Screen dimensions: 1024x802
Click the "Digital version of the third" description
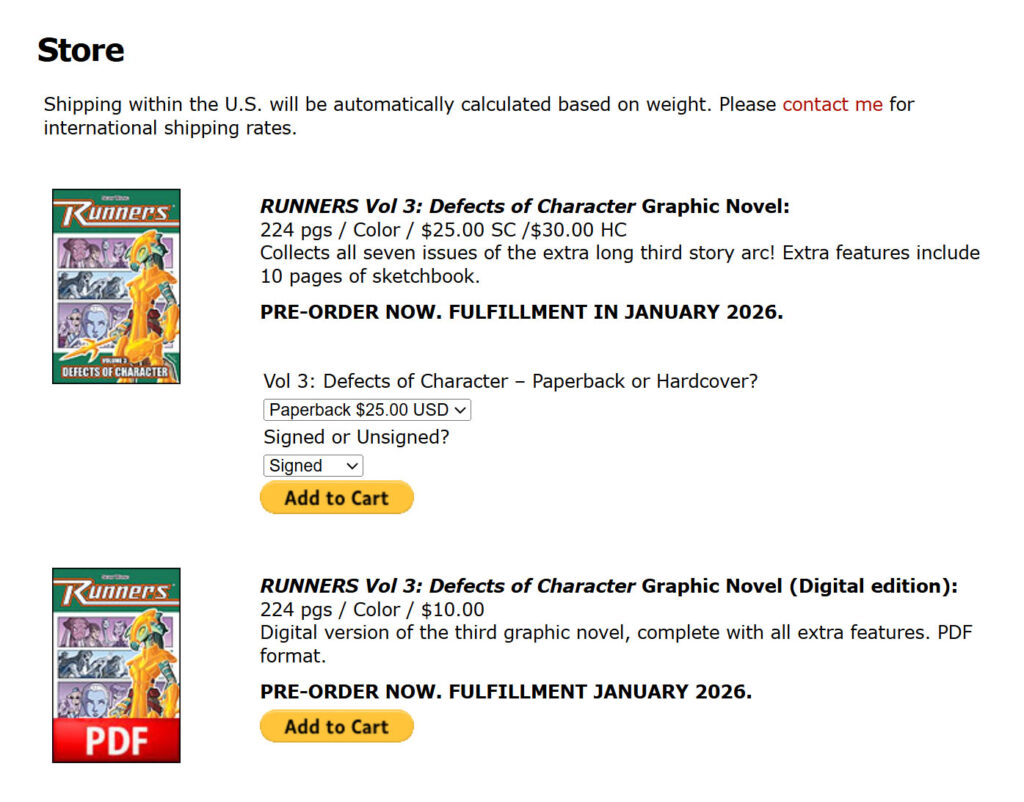point(615,632)
